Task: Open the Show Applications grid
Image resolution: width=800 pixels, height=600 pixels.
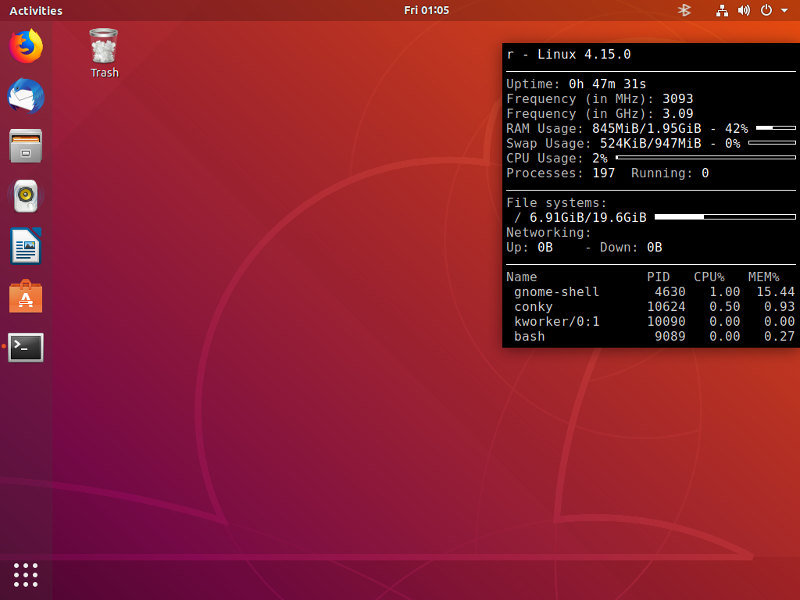Action: point(26,574)
